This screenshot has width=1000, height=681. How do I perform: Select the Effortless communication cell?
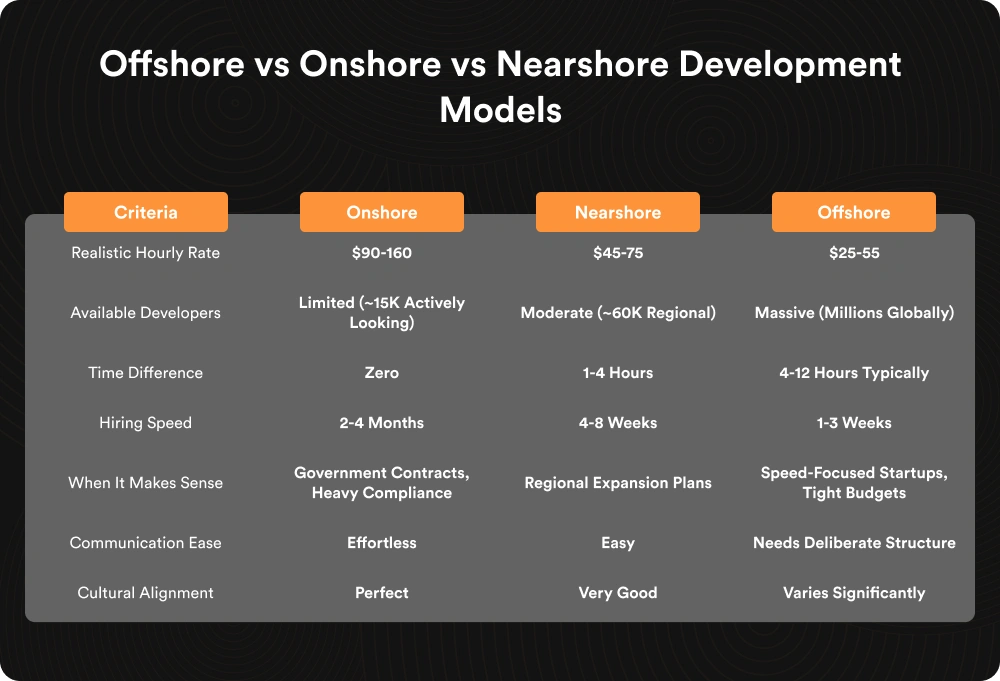coord(381,542)
